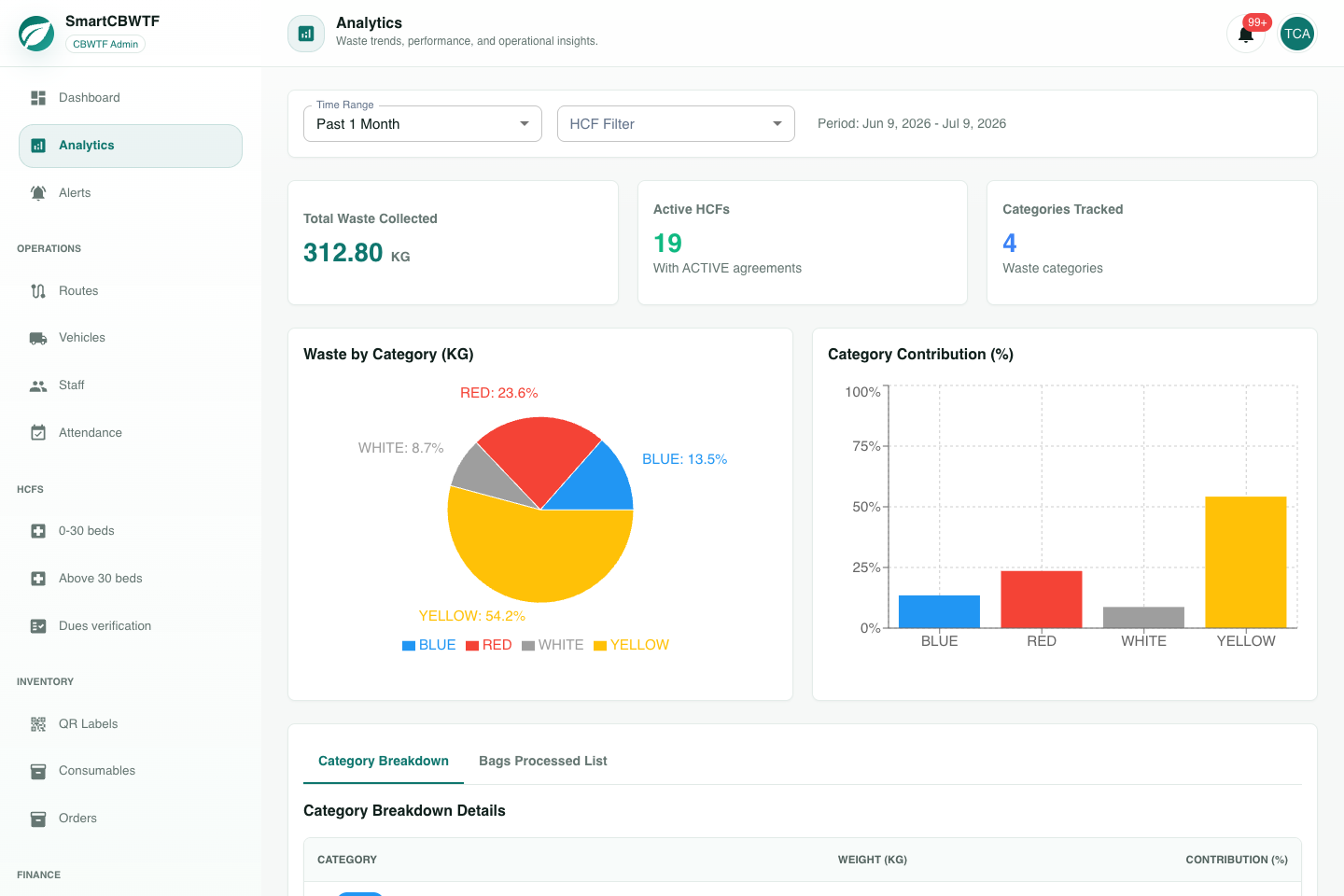Image resolution: width=1344 pixels, height=896 pixels.
Task: Click the Analytics sidebar chart icon
Action: 38,146
